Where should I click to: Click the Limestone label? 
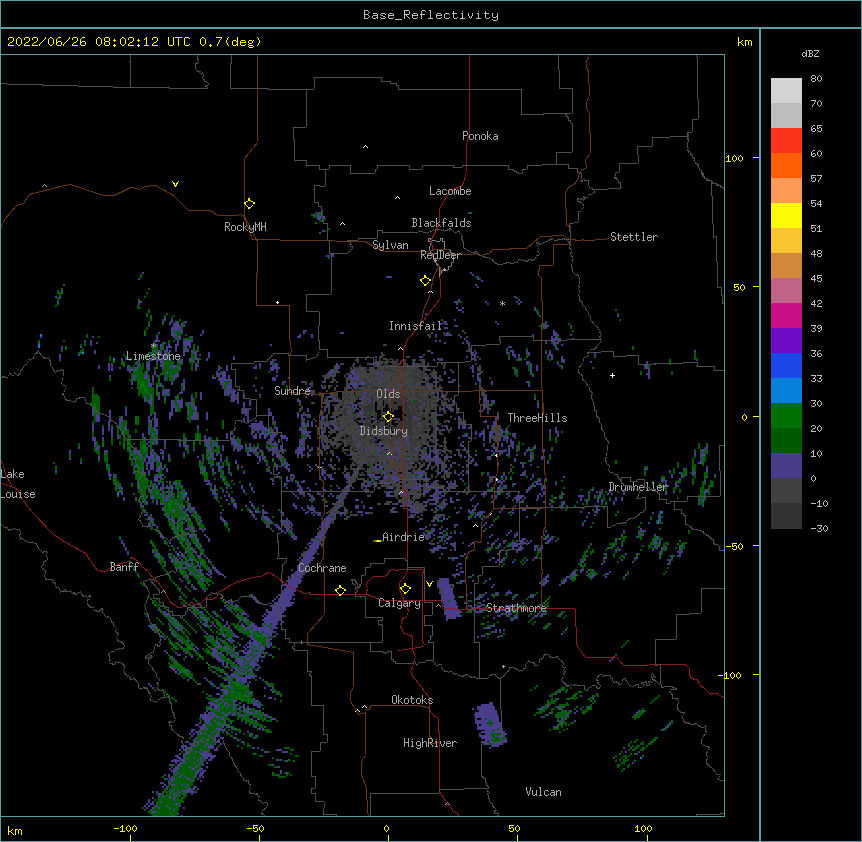(153, 356)
